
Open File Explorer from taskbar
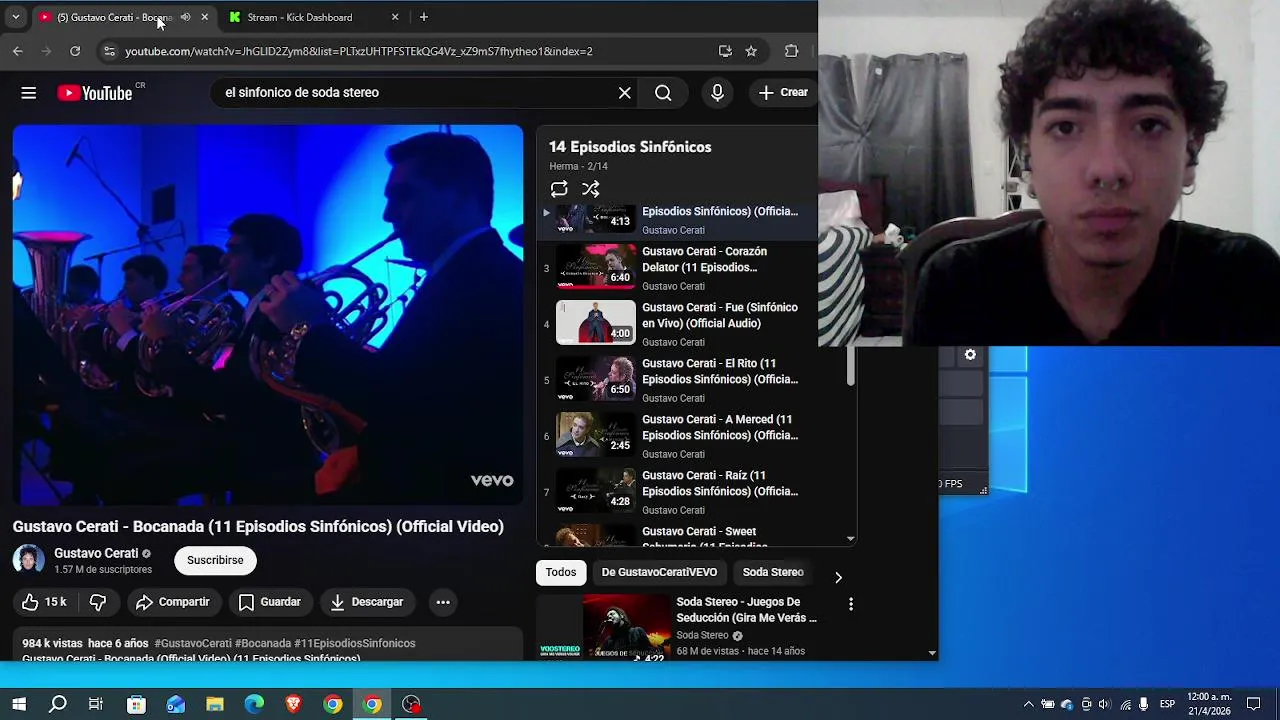[215, 704]
